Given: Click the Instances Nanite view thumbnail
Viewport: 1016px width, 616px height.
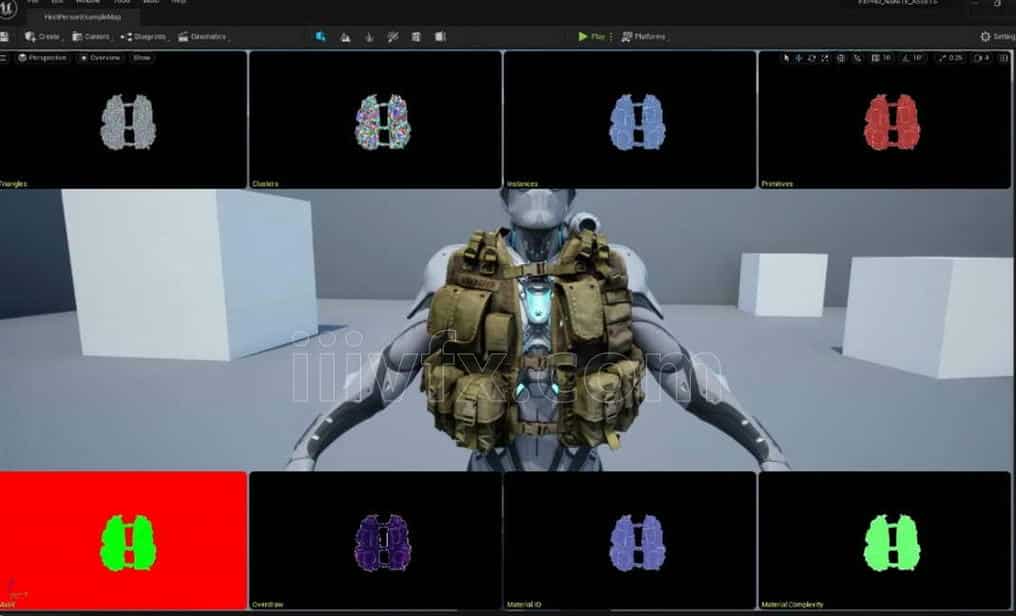Looking at the screenshot, I should [630, 120].
